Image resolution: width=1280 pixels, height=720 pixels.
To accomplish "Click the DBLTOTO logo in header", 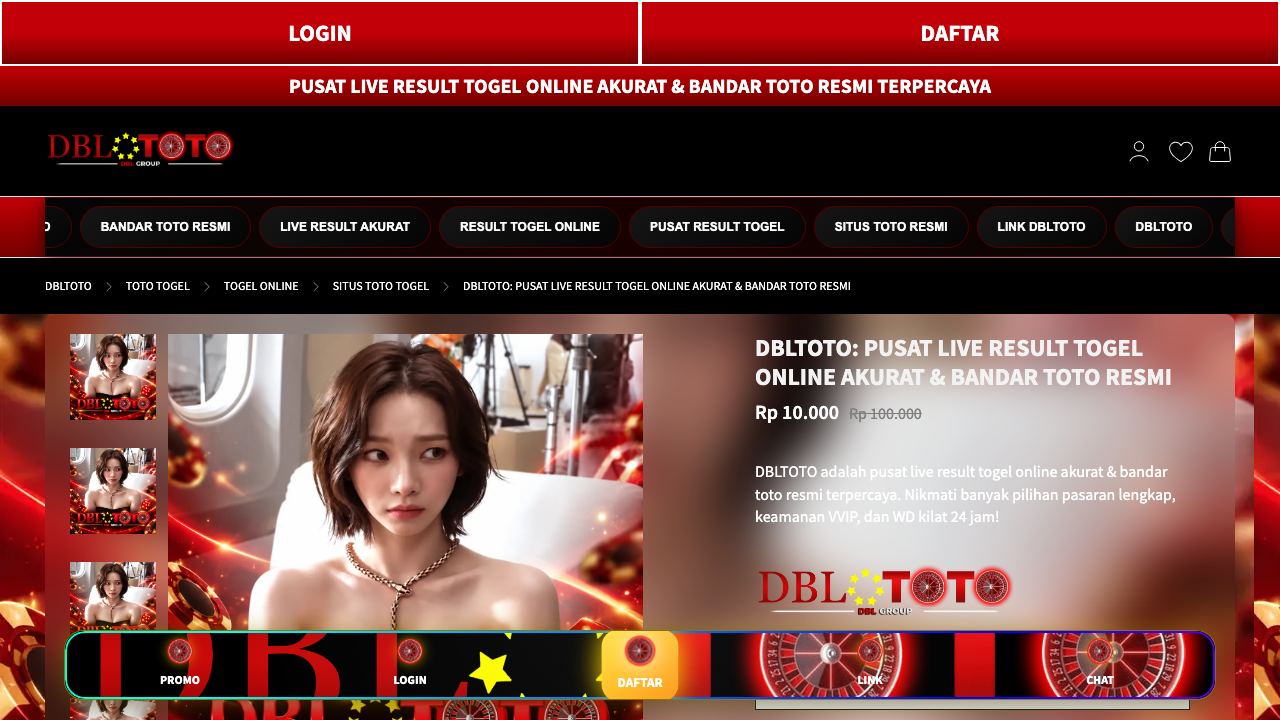I will pyautogui.click(x=140, y=149).
